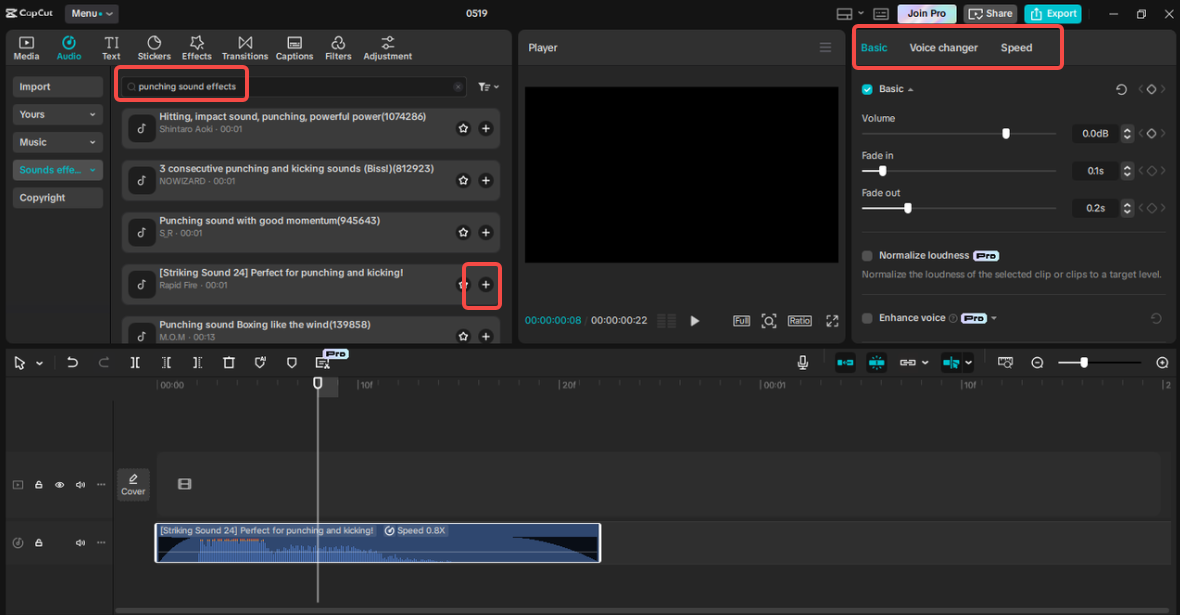Open the link options chevron in timeline toolbar
Image resolution: width=1180 pixels, height=615 pixels.
(925, 362)
